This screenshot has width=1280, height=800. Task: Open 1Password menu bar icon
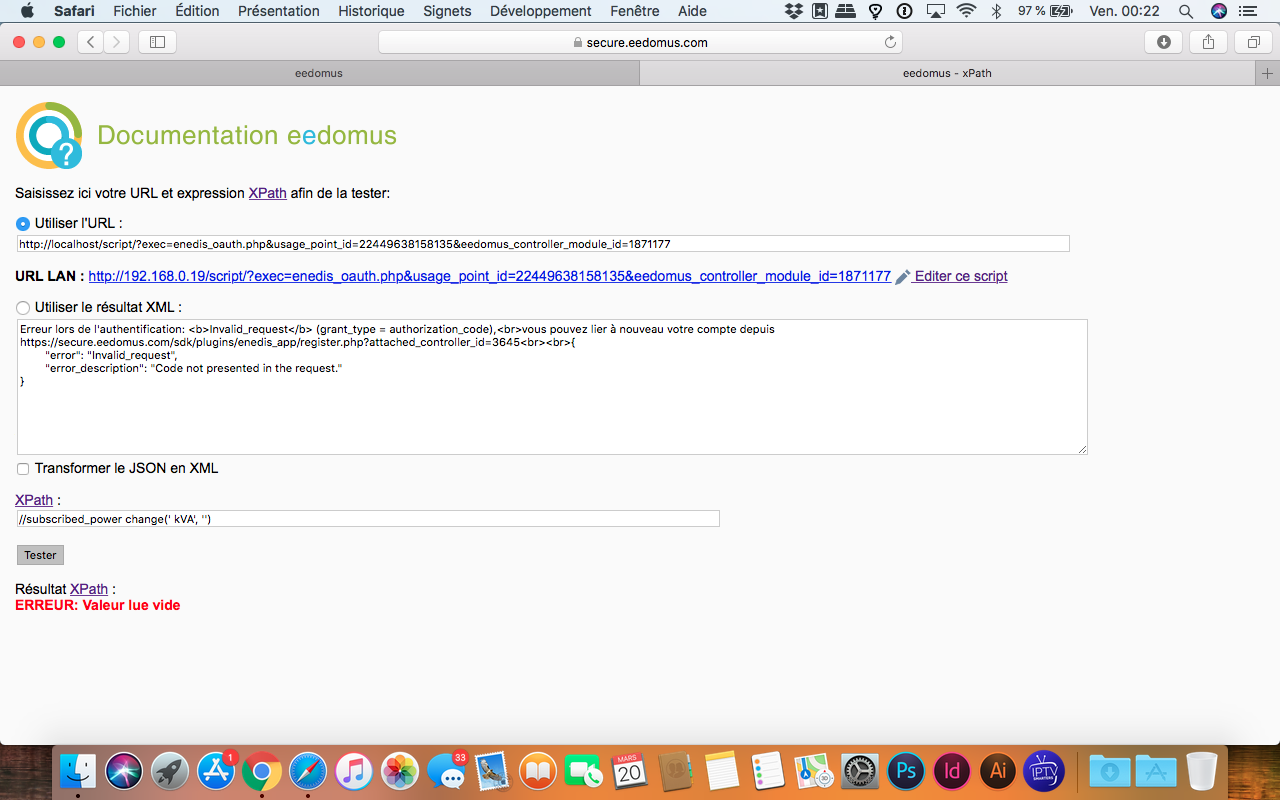point(905,11)
